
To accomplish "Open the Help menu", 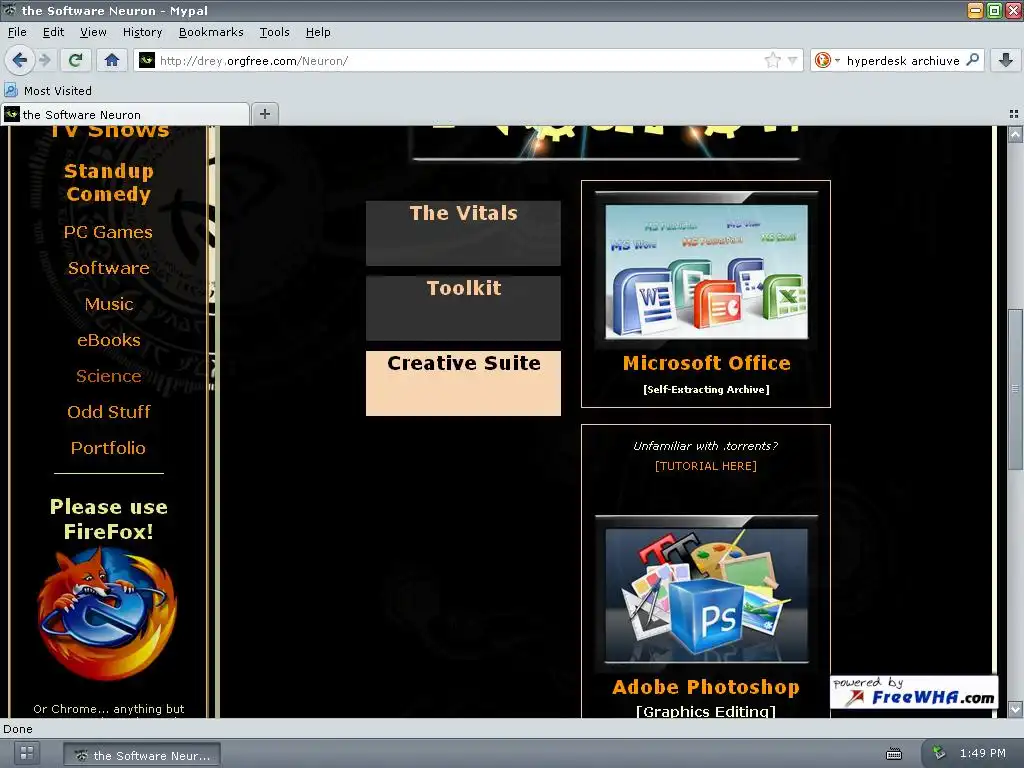I will click(318, 32).
